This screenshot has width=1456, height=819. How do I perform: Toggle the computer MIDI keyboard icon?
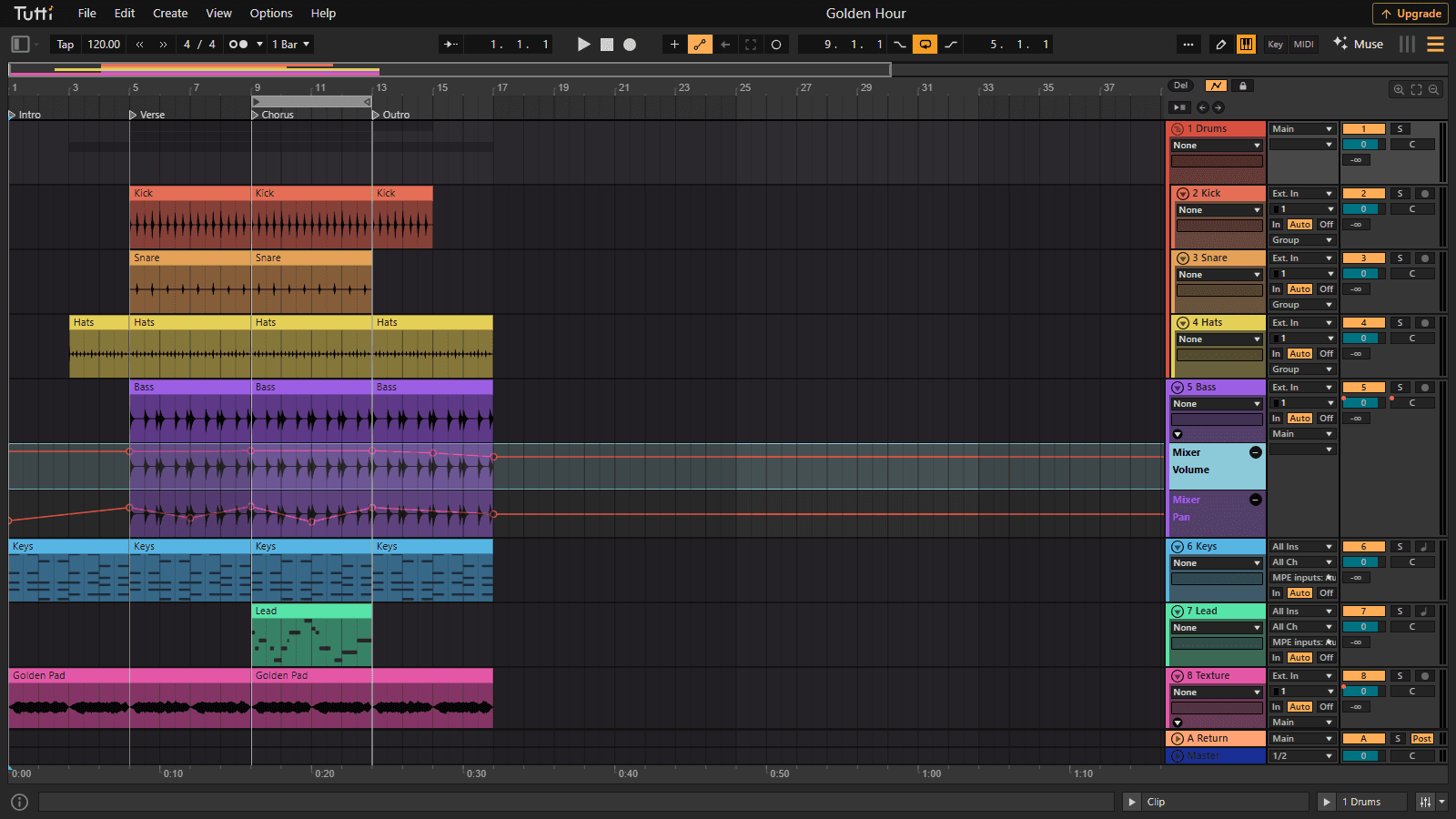[x=1246, y=44]
